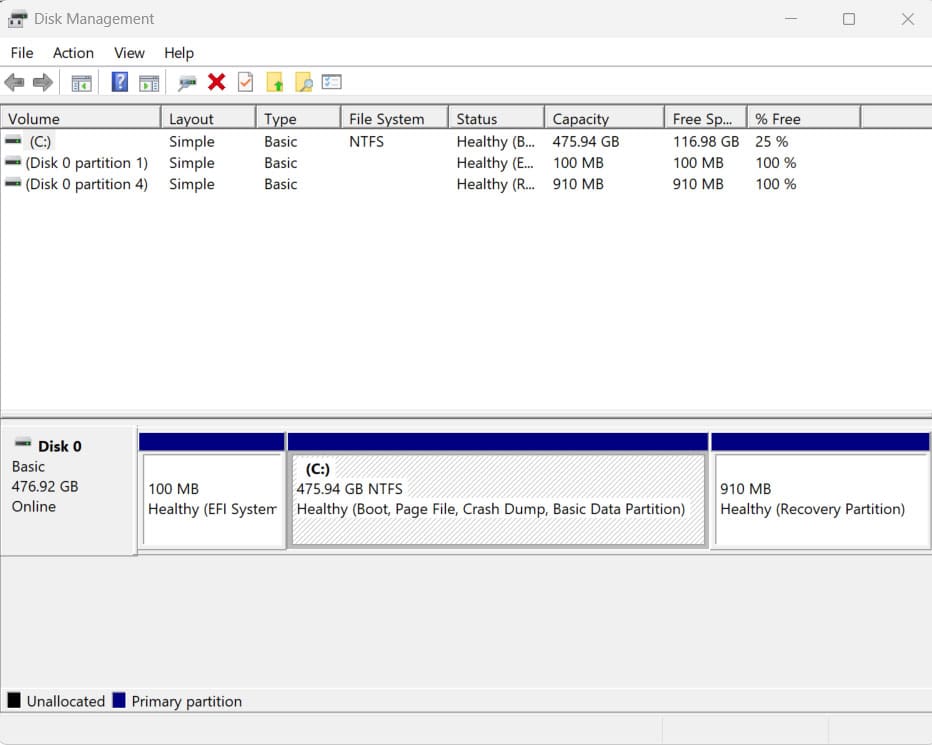
Task: Open the View menu
Action: point(129,53)
